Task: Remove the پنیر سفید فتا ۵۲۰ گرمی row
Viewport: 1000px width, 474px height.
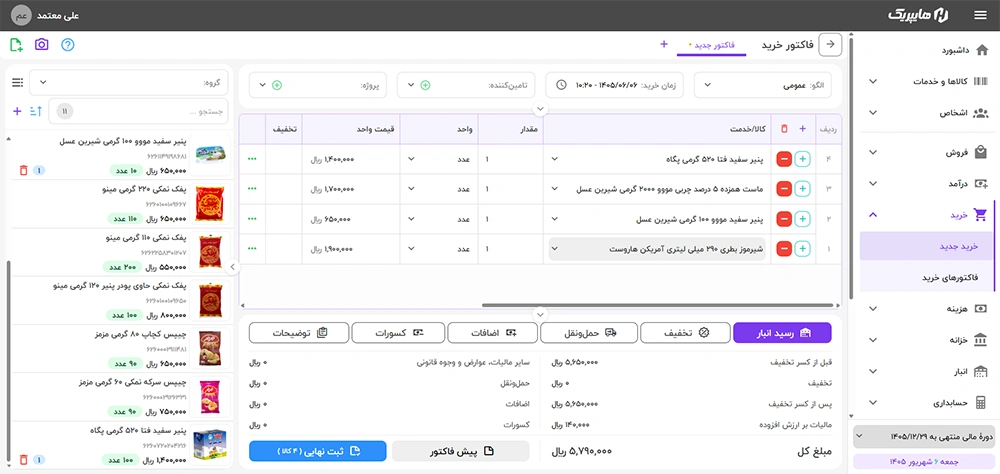Action: pos(784,158)
